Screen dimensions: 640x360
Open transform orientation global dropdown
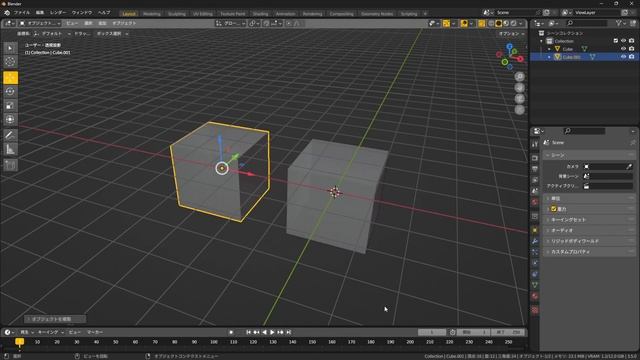[x=231, y=24]
